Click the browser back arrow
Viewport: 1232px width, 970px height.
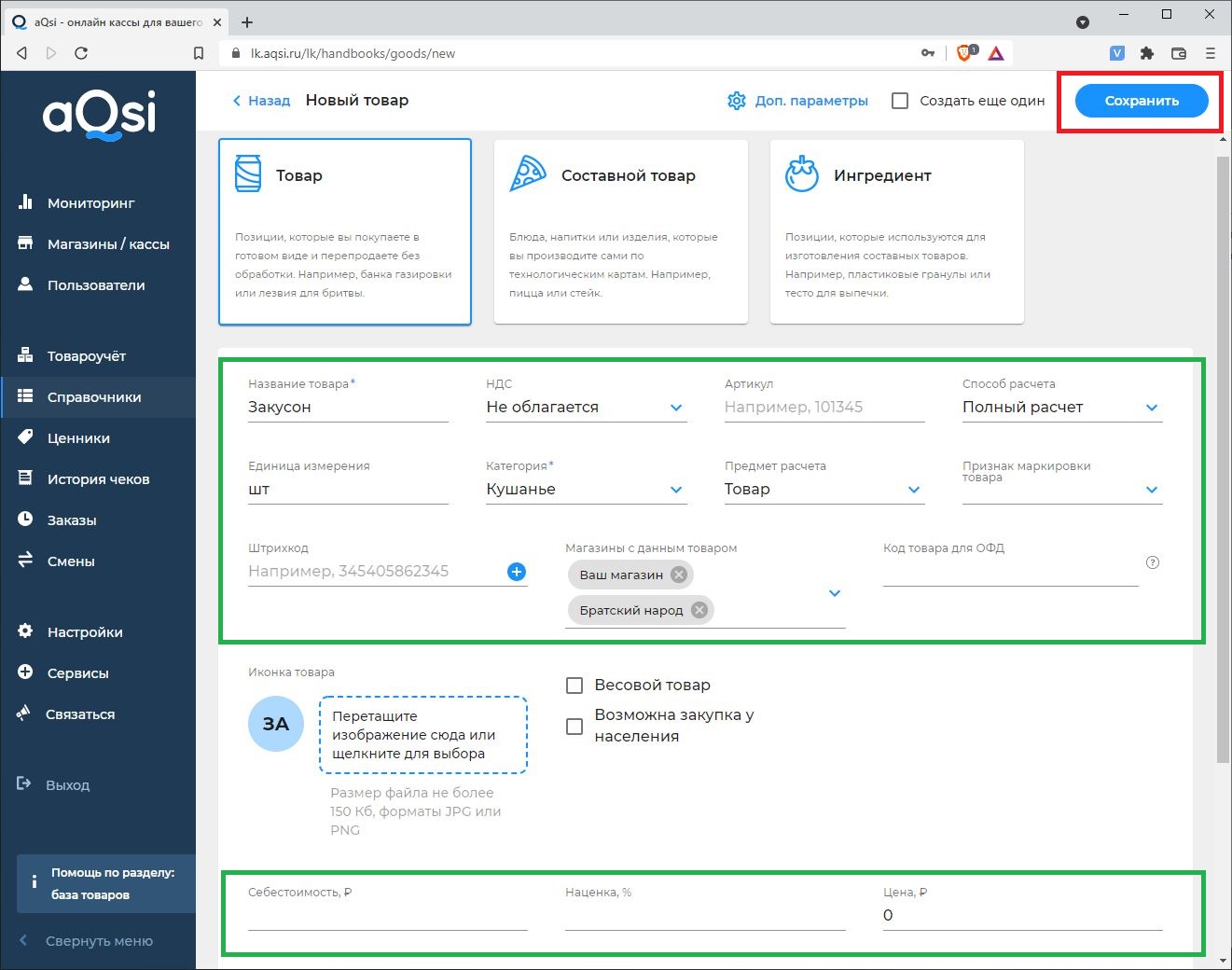[x=21, y=53]
